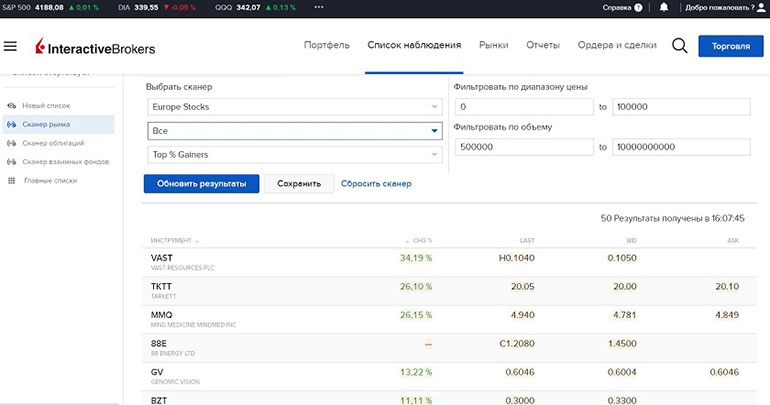Select the TKTT Tarkett row

pos(449,291)
